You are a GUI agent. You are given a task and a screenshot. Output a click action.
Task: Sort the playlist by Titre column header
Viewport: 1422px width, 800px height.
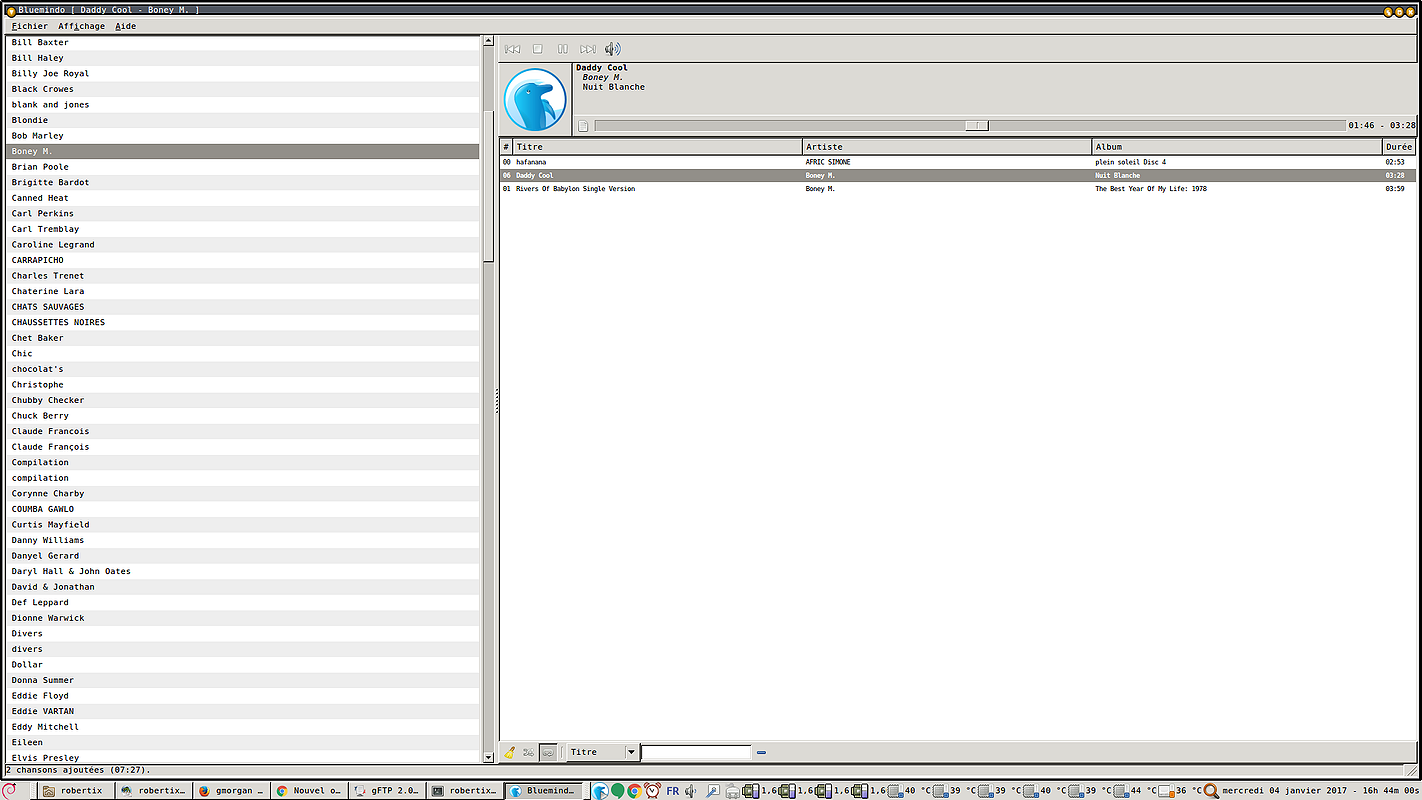coord(658,147)
